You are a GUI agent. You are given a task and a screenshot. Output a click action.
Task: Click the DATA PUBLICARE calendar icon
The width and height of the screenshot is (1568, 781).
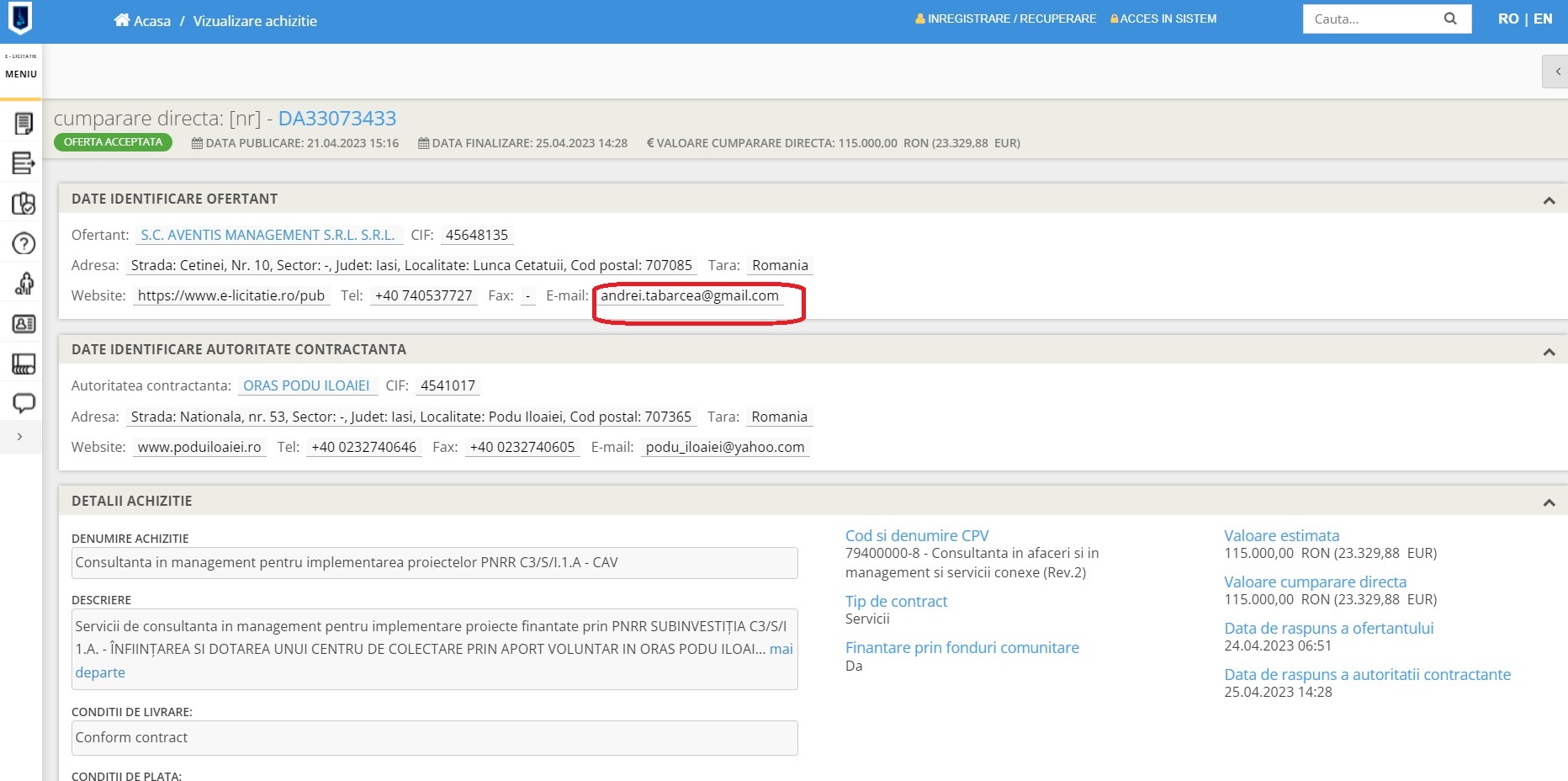[197, 143]
